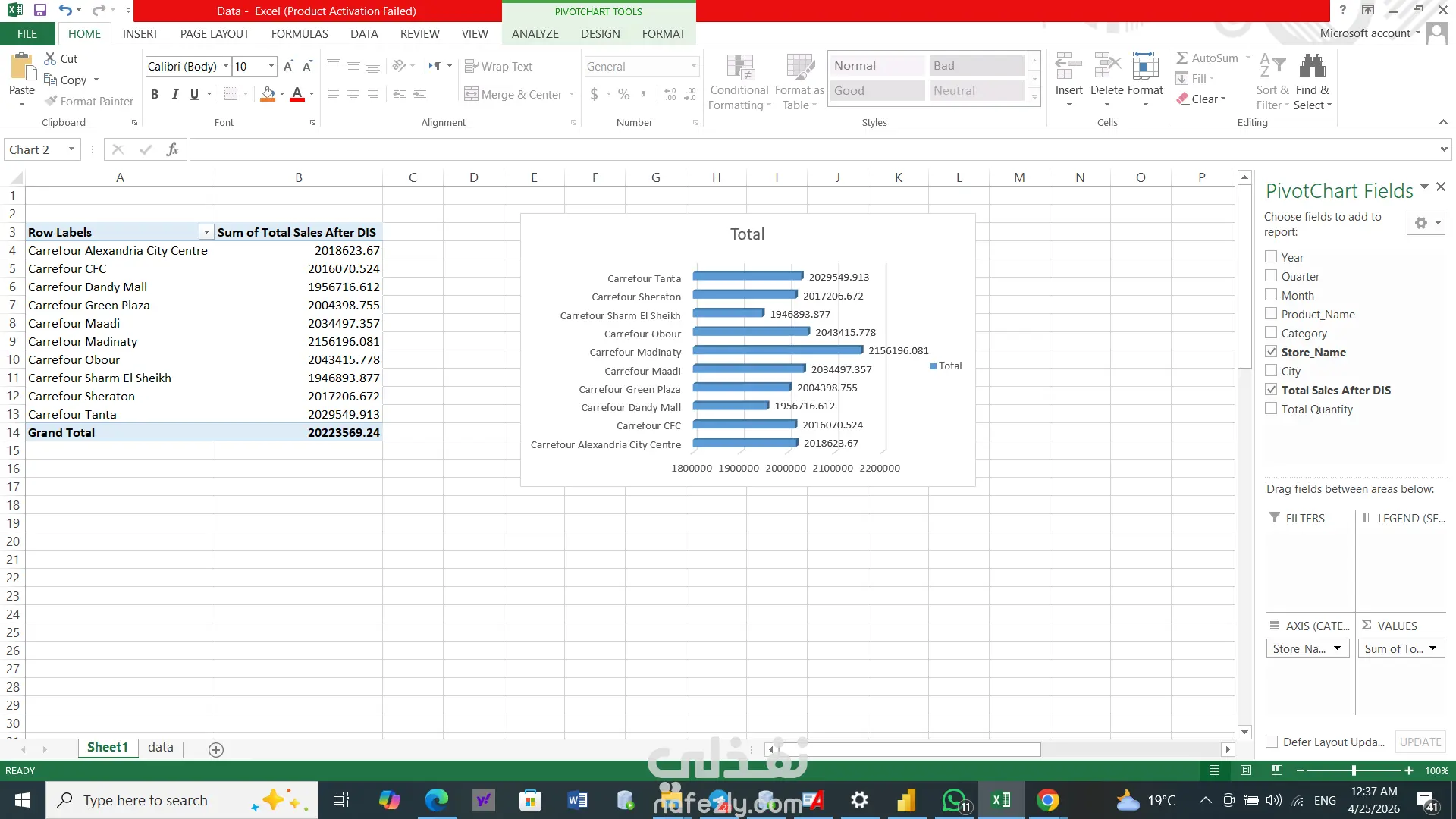This screenshot has width=1456, height=819.
Task: Check the Year field checkbox
Action: [1271, 257]
